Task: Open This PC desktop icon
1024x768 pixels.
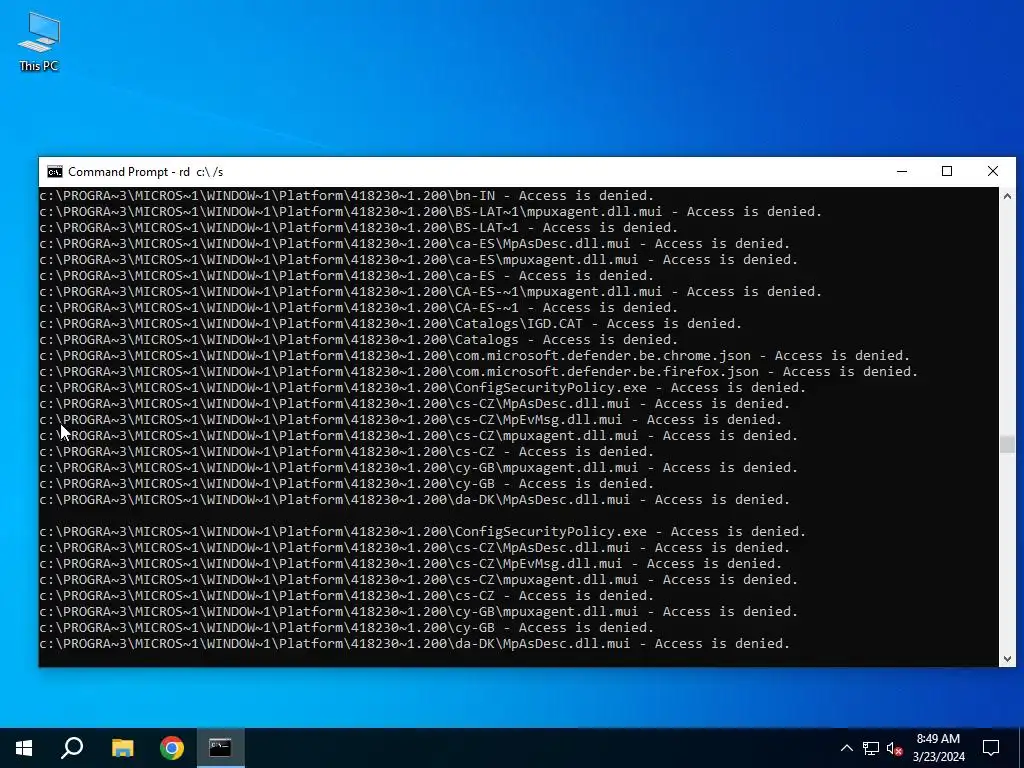Action: (x=39, y=42)
